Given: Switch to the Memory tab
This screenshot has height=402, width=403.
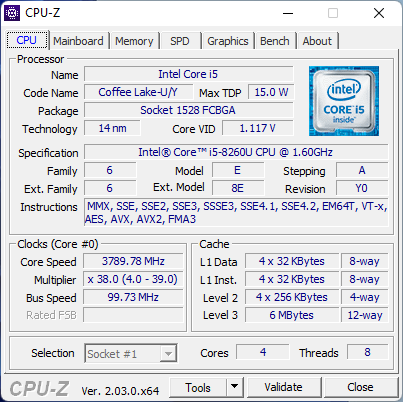Looking at the screenshot, I should tap(134, 41).
